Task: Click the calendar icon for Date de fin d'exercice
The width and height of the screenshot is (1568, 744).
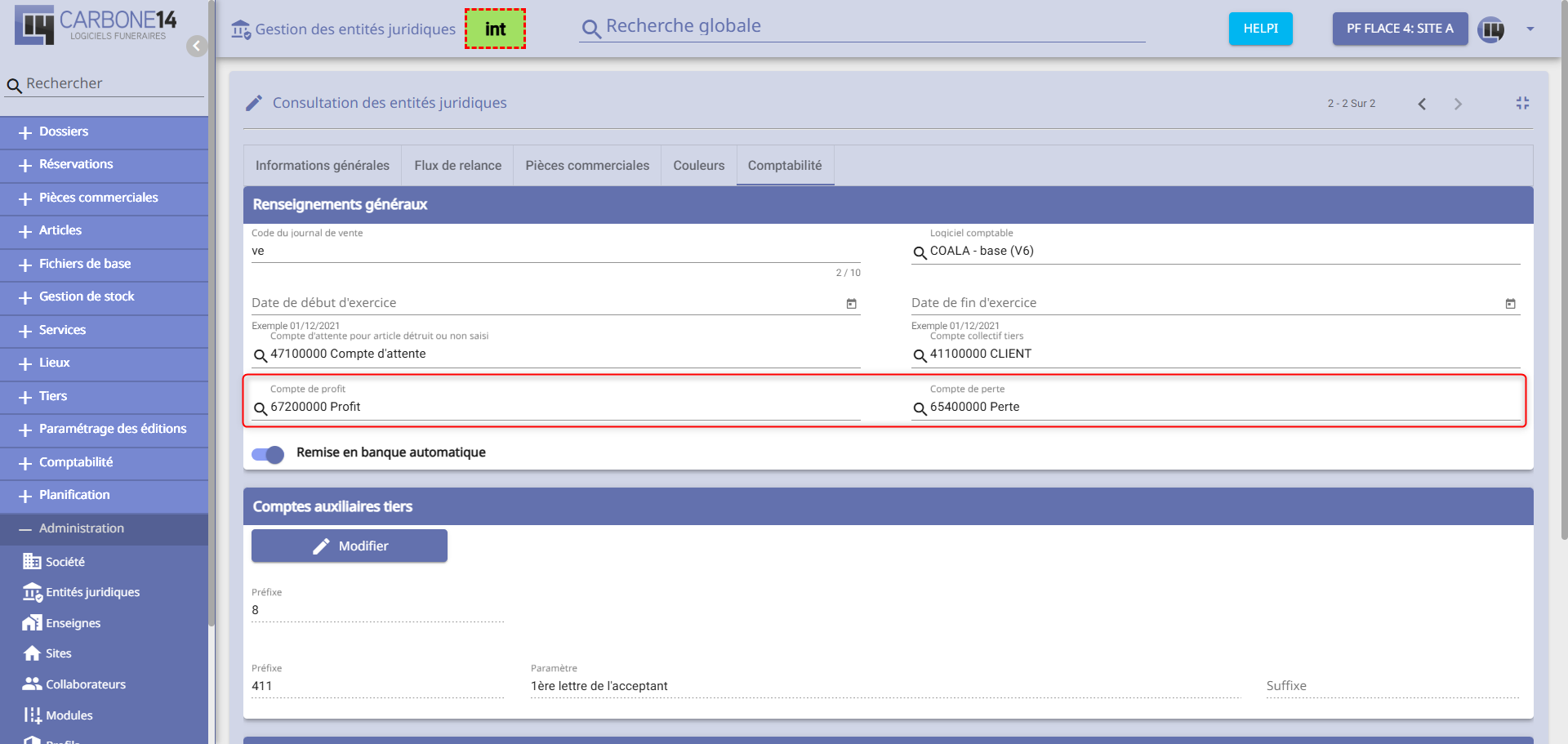Action: [x=1510, y=304]
